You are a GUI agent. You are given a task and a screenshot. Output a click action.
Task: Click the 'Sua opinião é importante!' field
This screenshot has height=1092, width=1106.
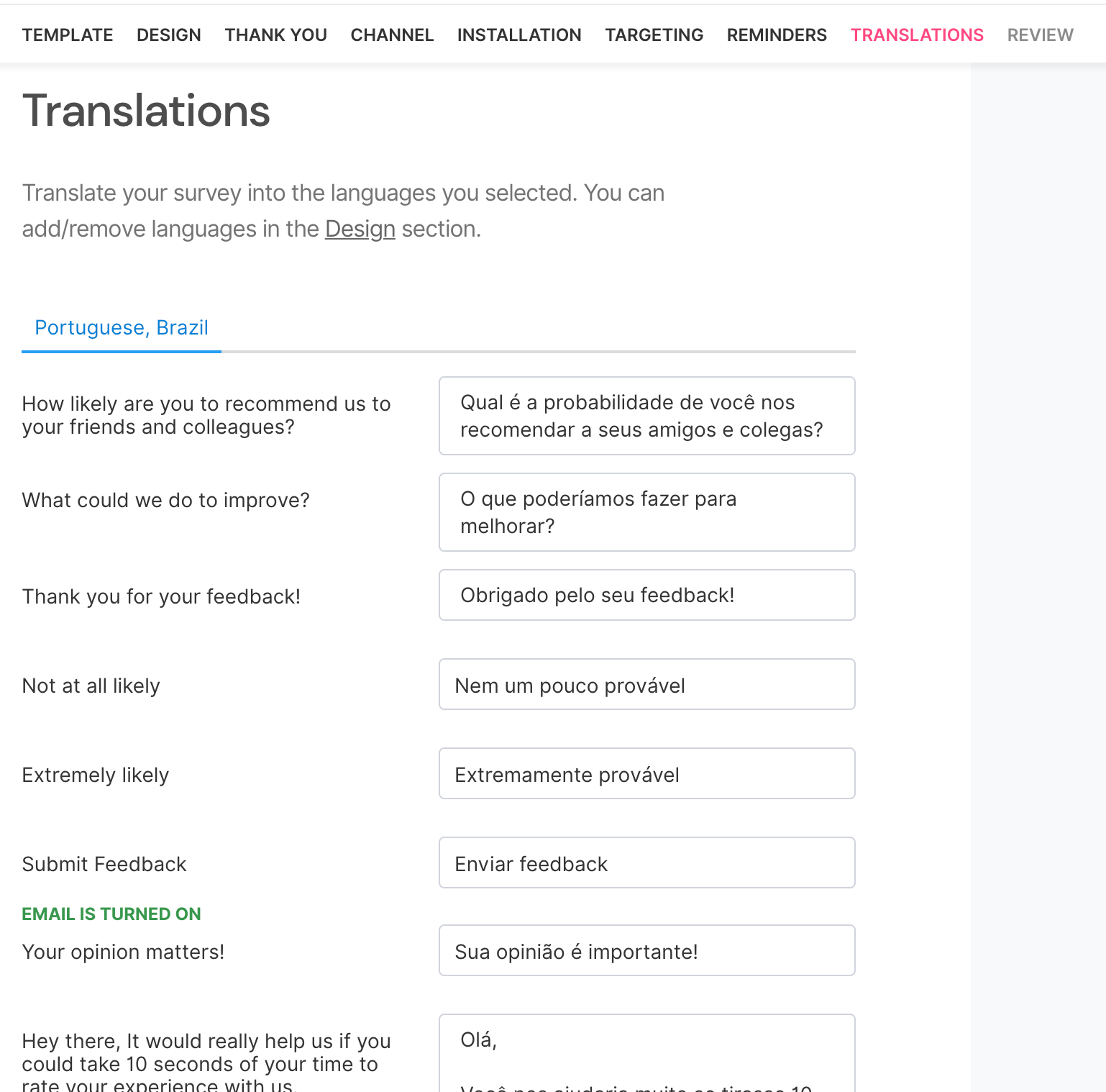(x=646, y=950)
